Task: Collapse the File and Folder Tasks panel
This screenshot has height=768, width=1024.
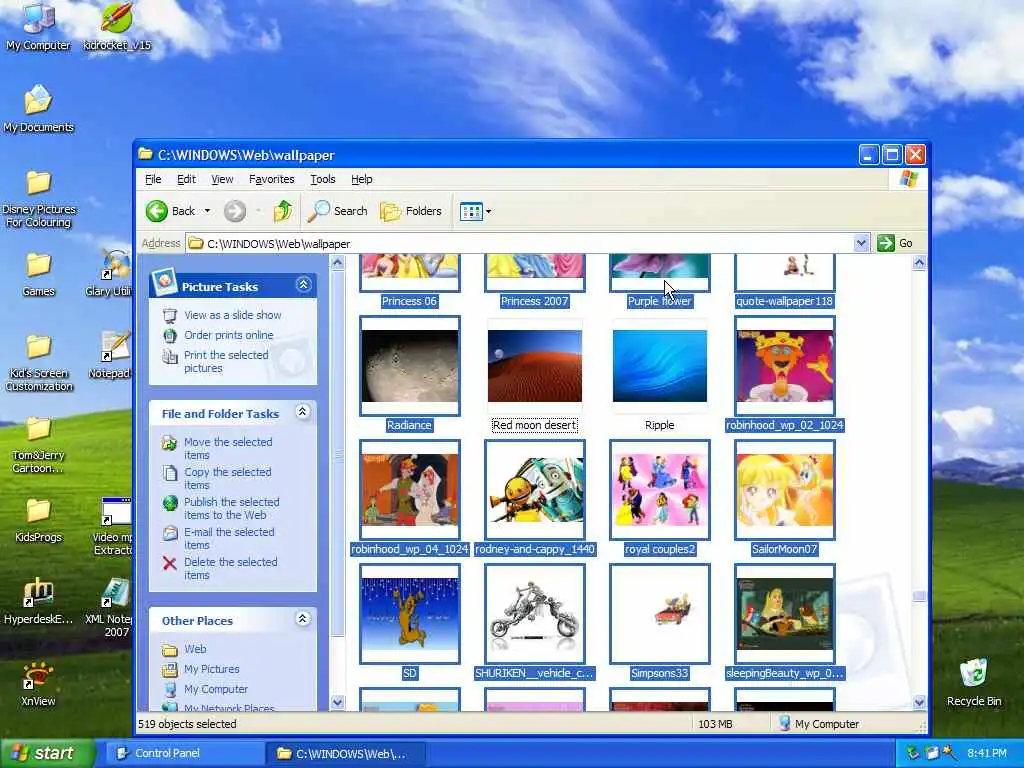Action: tap(302, 411)
